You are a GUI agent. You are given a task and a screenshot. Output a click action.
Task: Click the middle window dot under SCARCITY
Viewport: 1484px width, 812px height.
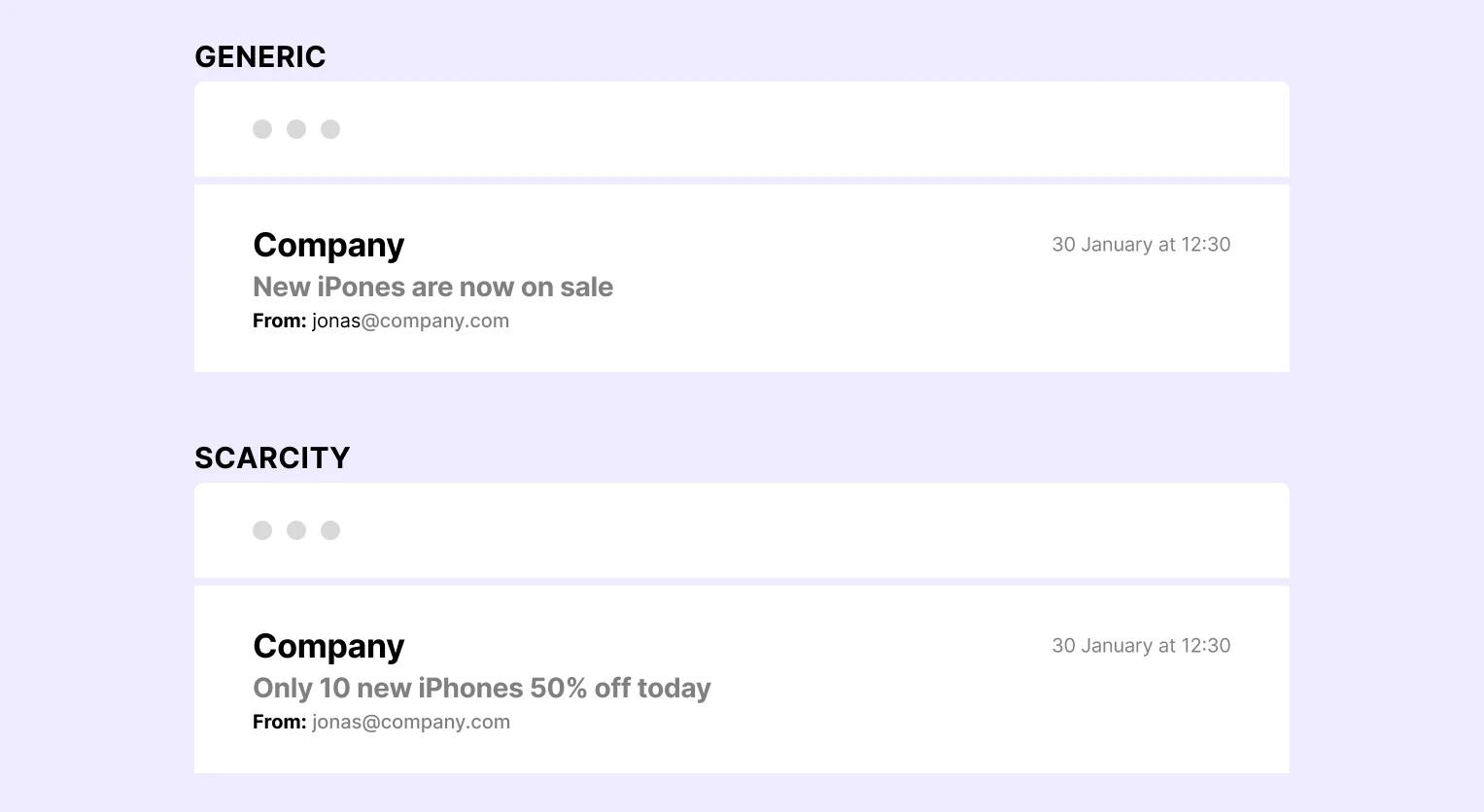click(296, 530)
